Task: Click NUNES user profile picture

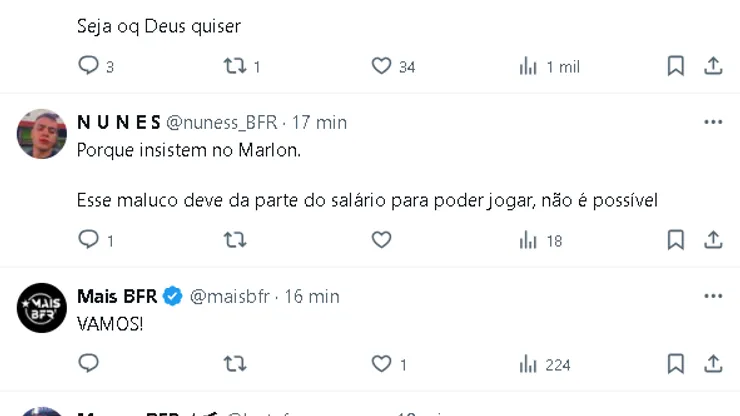Action: 42,134
